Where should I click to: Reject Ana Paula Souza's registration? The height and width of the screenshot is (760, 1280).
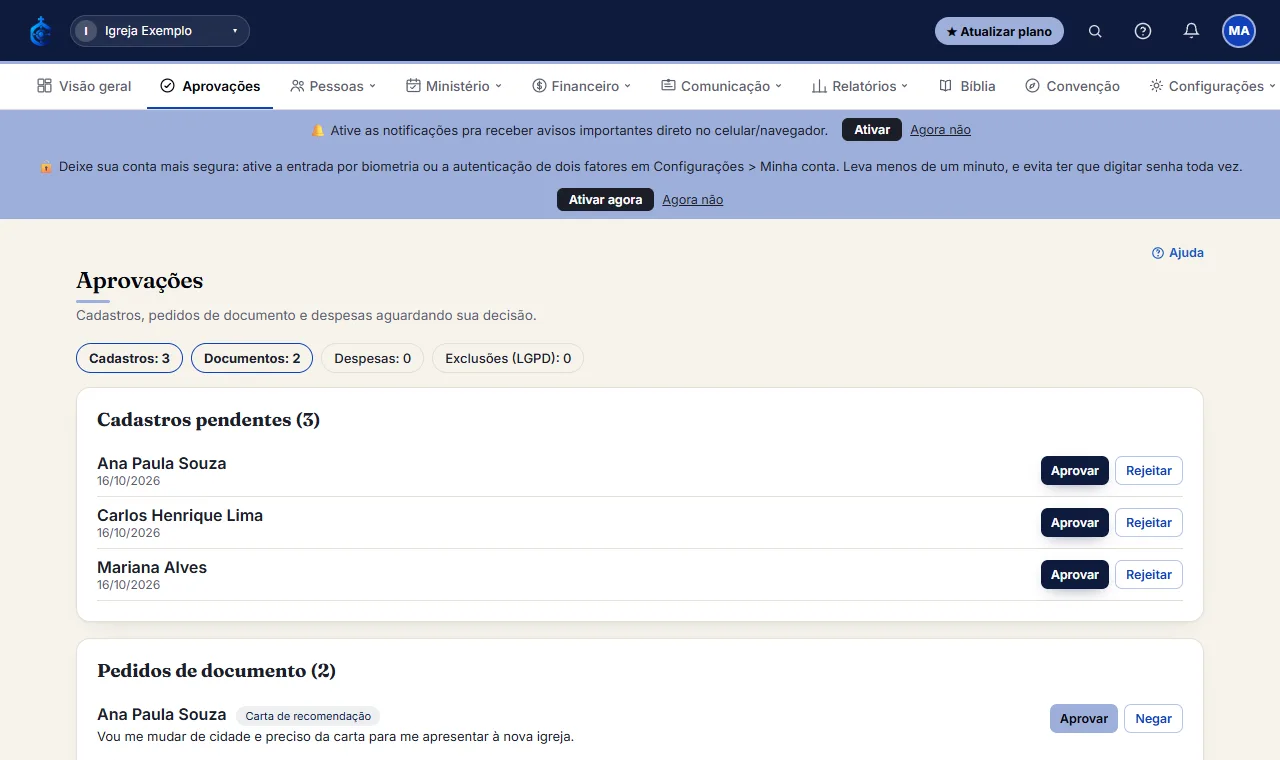(1149, 470)
